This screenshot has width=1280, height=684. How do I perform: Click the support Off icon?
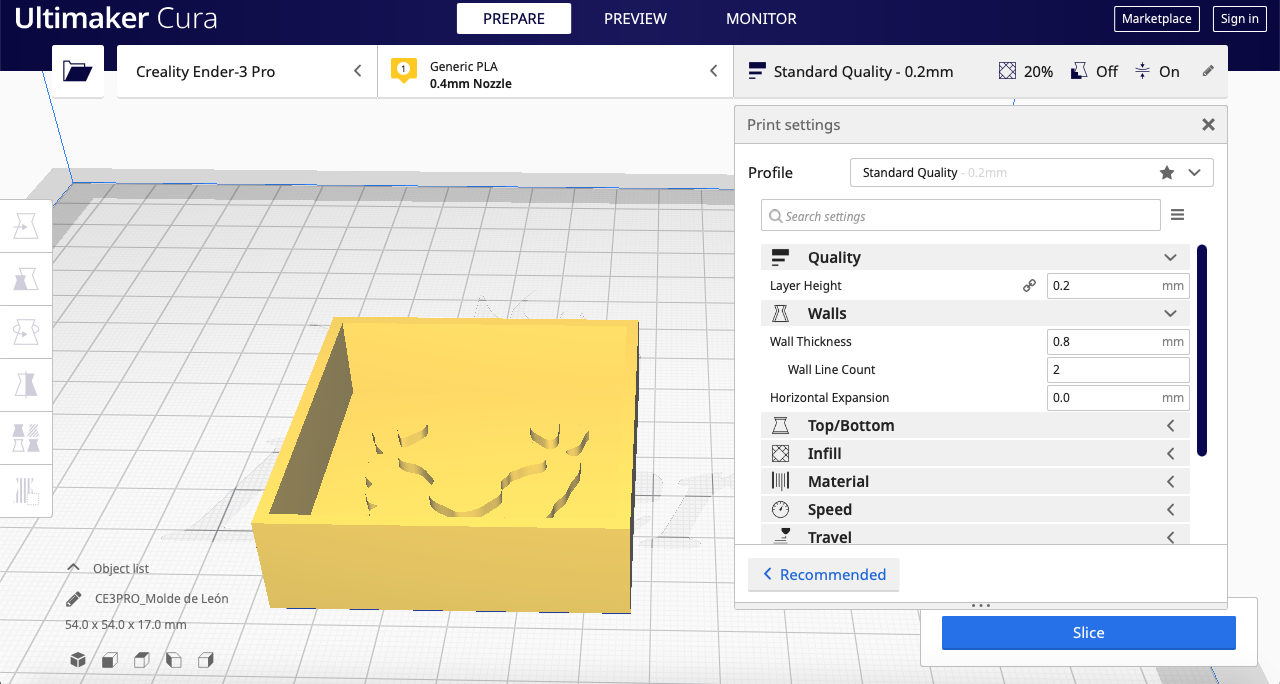point(1078,71)
